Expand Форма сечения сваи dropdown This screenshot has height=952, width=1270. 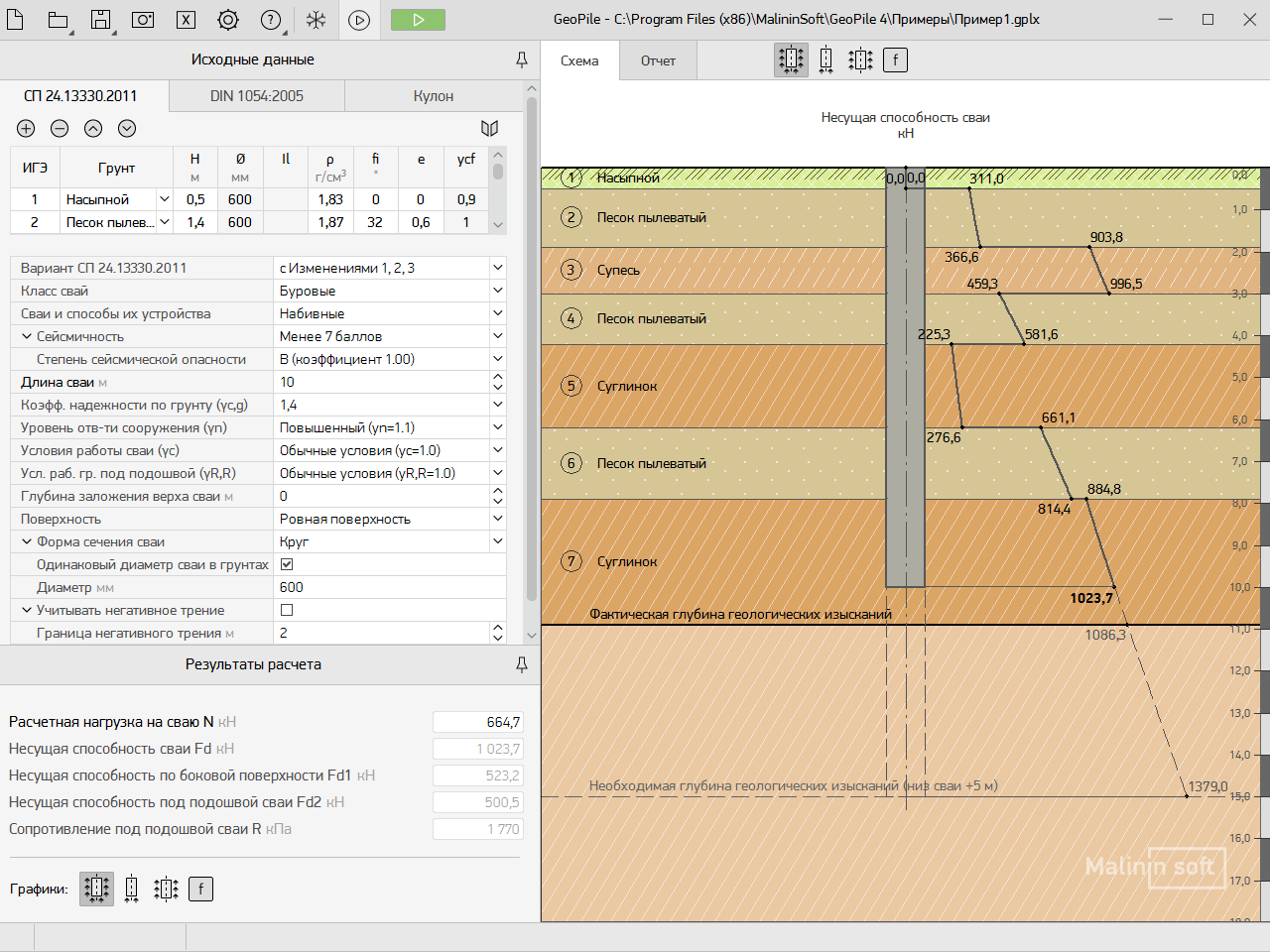pos(497,541)
